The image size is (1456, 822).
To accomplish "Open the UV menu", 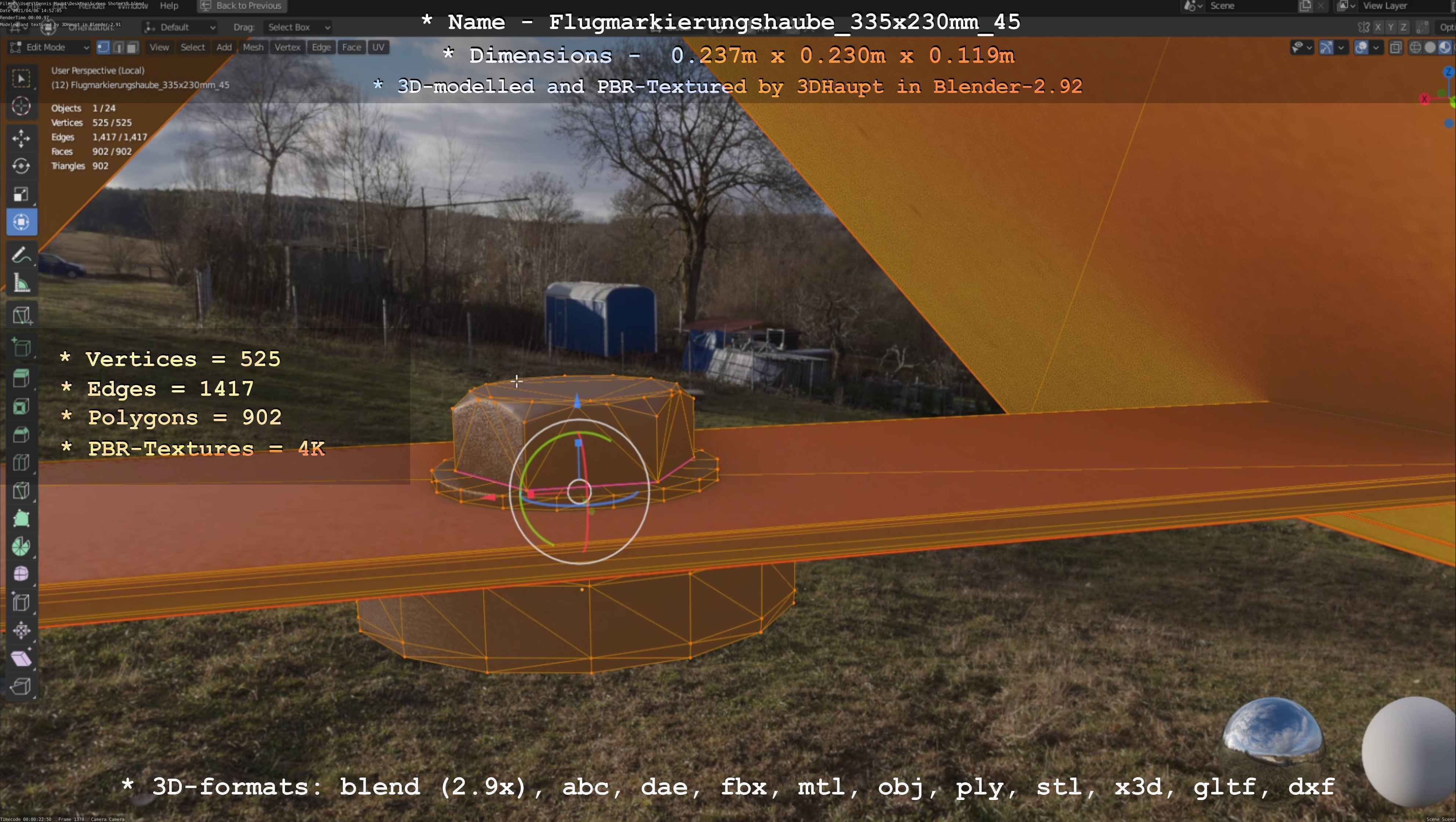I will (378, 47).
